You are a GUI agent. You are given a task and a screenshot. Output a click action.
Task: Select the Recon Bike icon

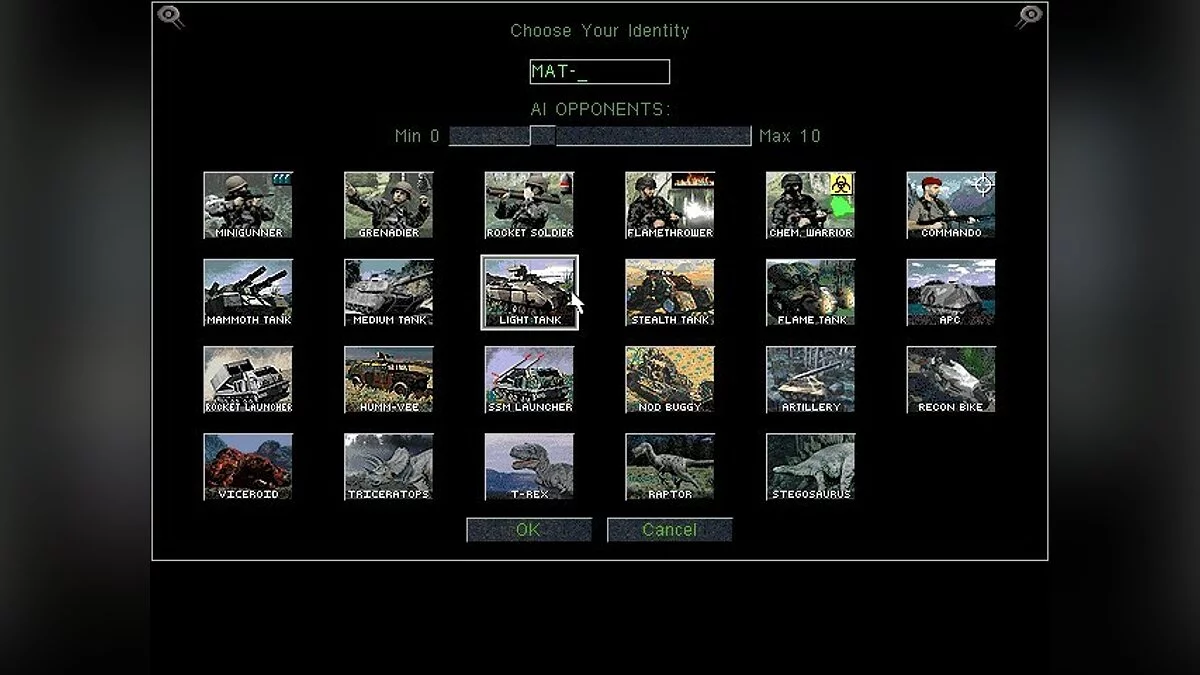tap(951, 379)
